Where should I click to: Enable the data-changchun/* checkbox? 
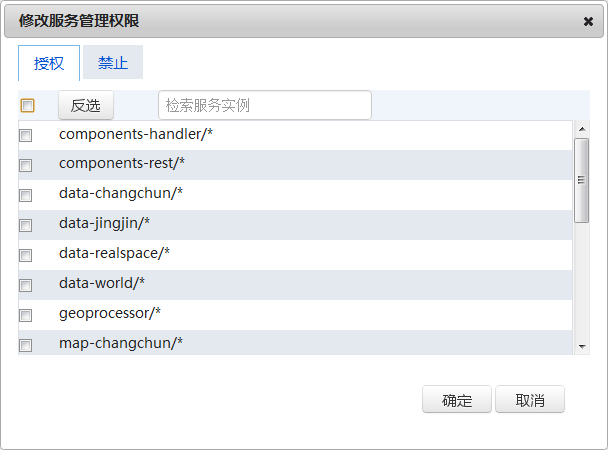26,195
